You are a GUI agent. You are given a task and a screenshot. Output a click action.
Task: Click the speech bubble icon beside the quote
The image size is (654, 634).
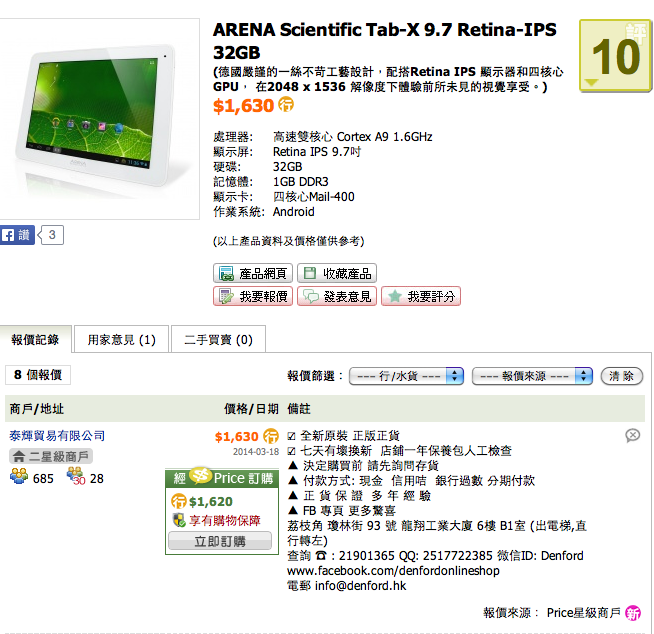[632, 435]
